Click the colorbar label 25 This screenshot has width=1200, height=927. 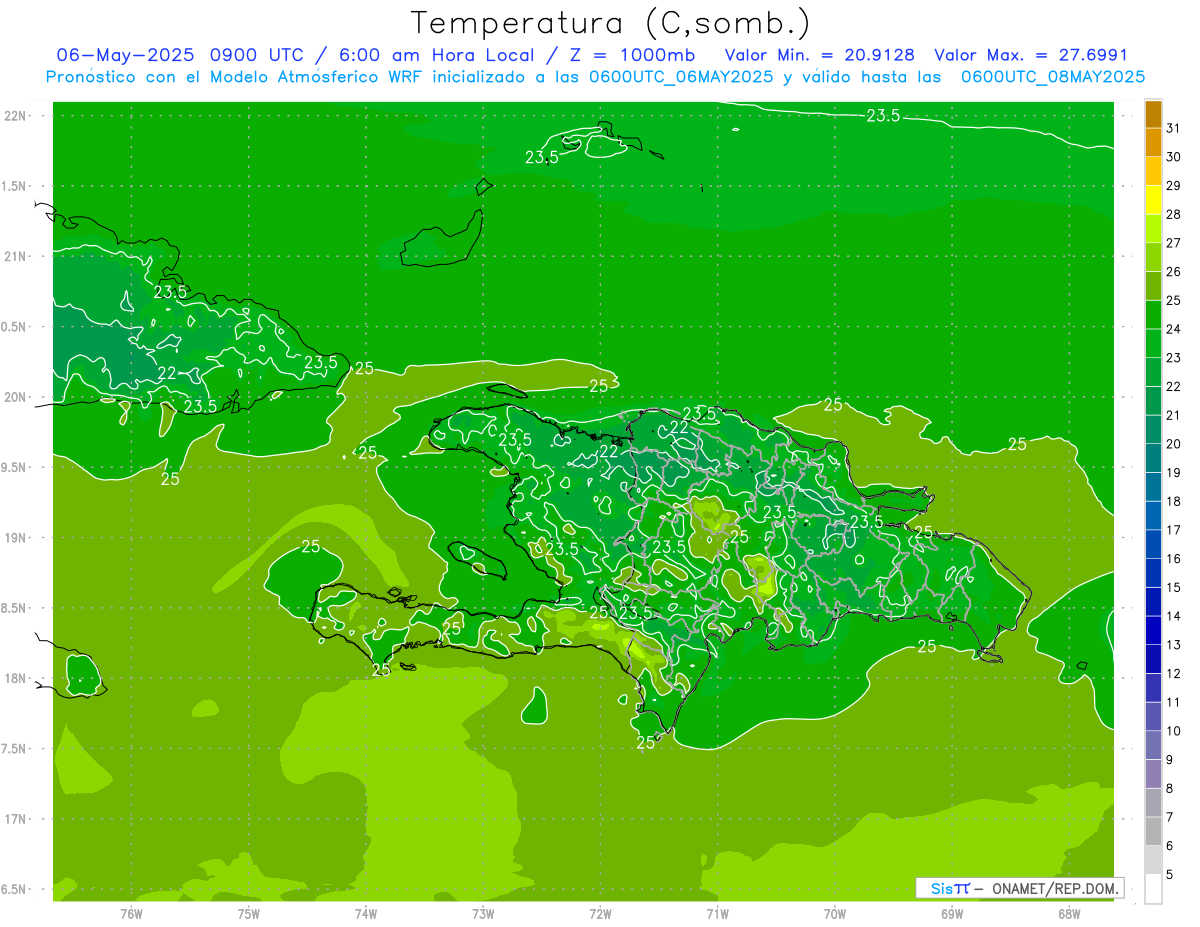click(x=1174, y=300)
